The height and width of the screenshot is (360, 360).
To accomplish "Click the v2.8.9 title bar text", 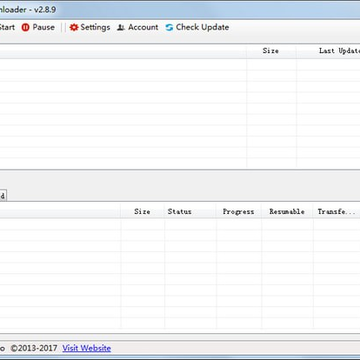I will (45, 9).
